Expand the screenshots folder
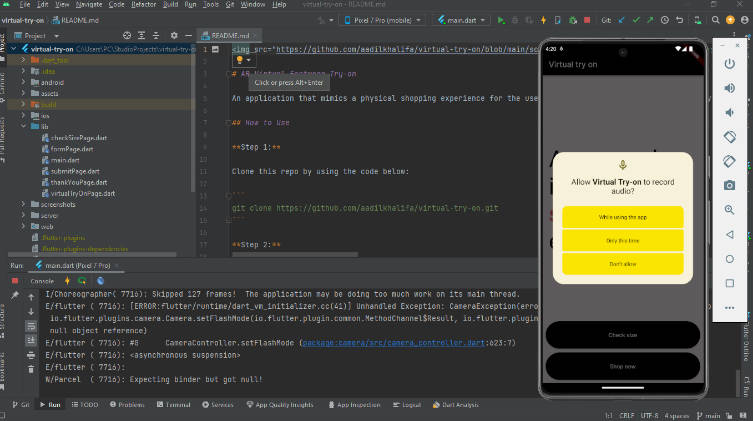 coord(23,204)
